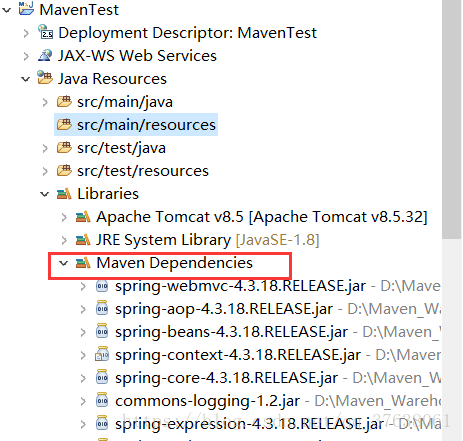463x441 pixels.
Task: Select src/test/java label
Action: click(121, 148)
